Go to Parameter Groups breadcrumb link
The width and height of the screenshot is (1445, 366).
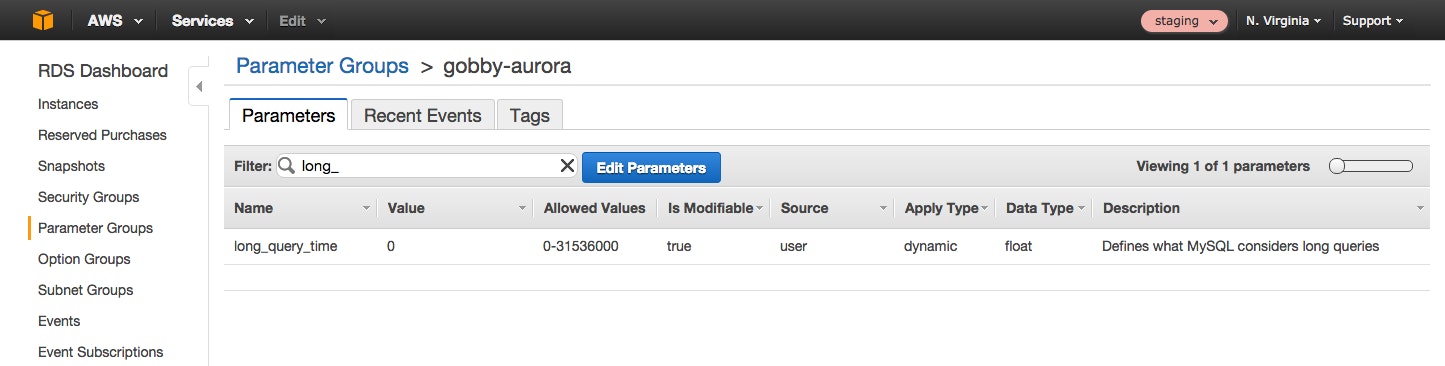pyautogui.click(x=322, y=66)
